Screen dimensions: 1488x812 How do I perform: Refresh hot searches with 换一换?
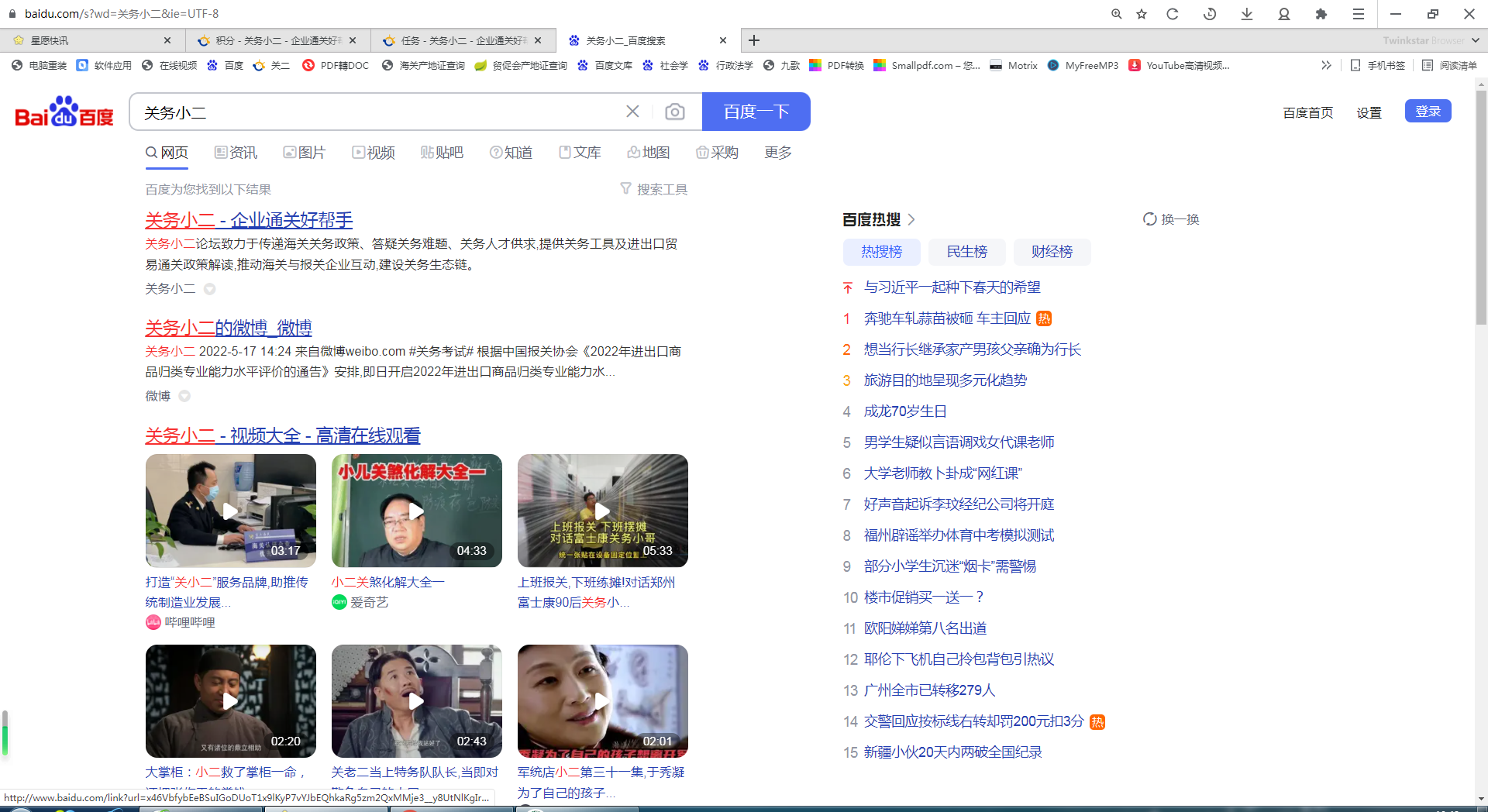tap(1171, 219)
